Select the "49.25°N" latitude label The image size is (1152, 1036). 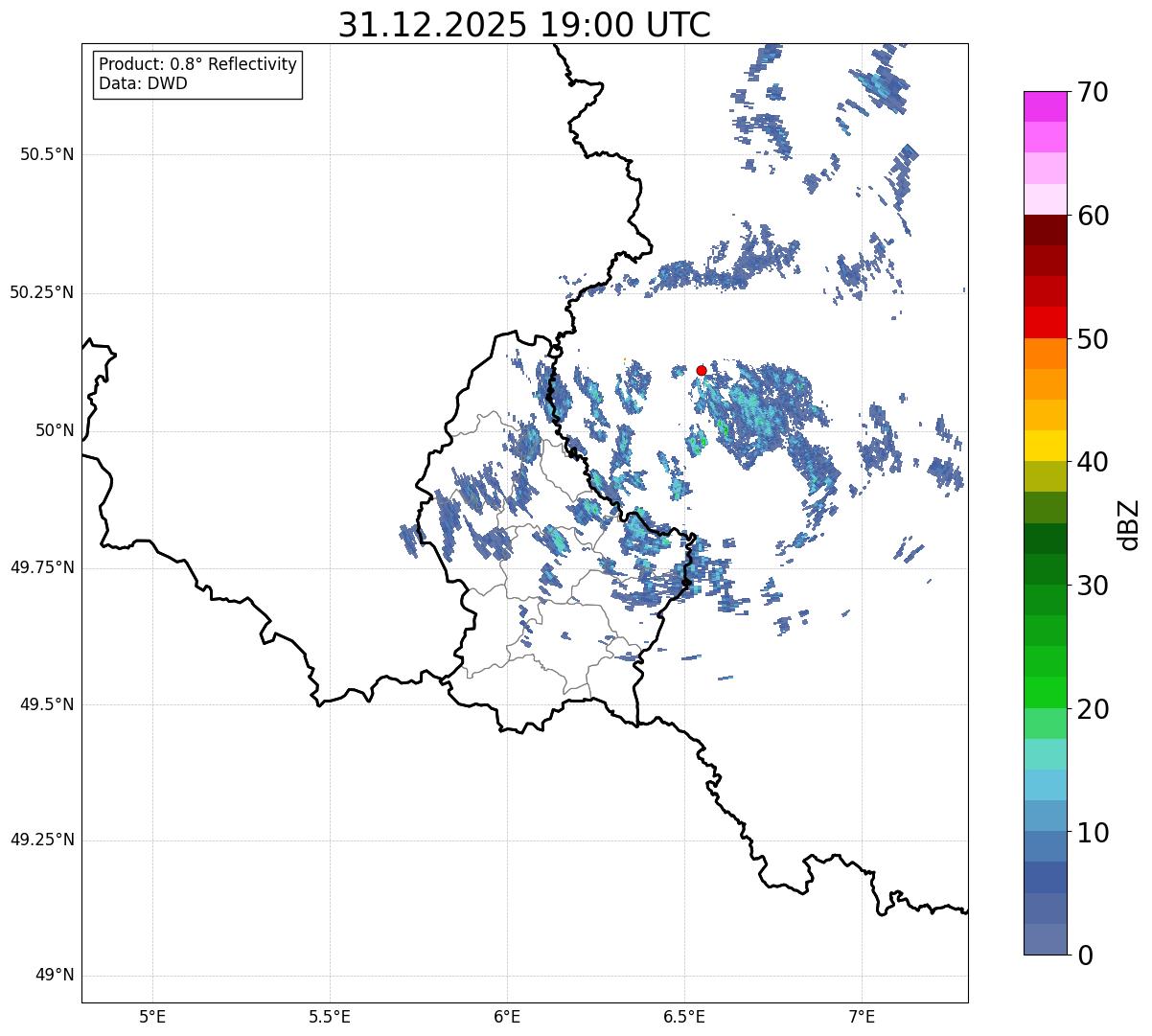pyautogui.click(x=42, y=840)
